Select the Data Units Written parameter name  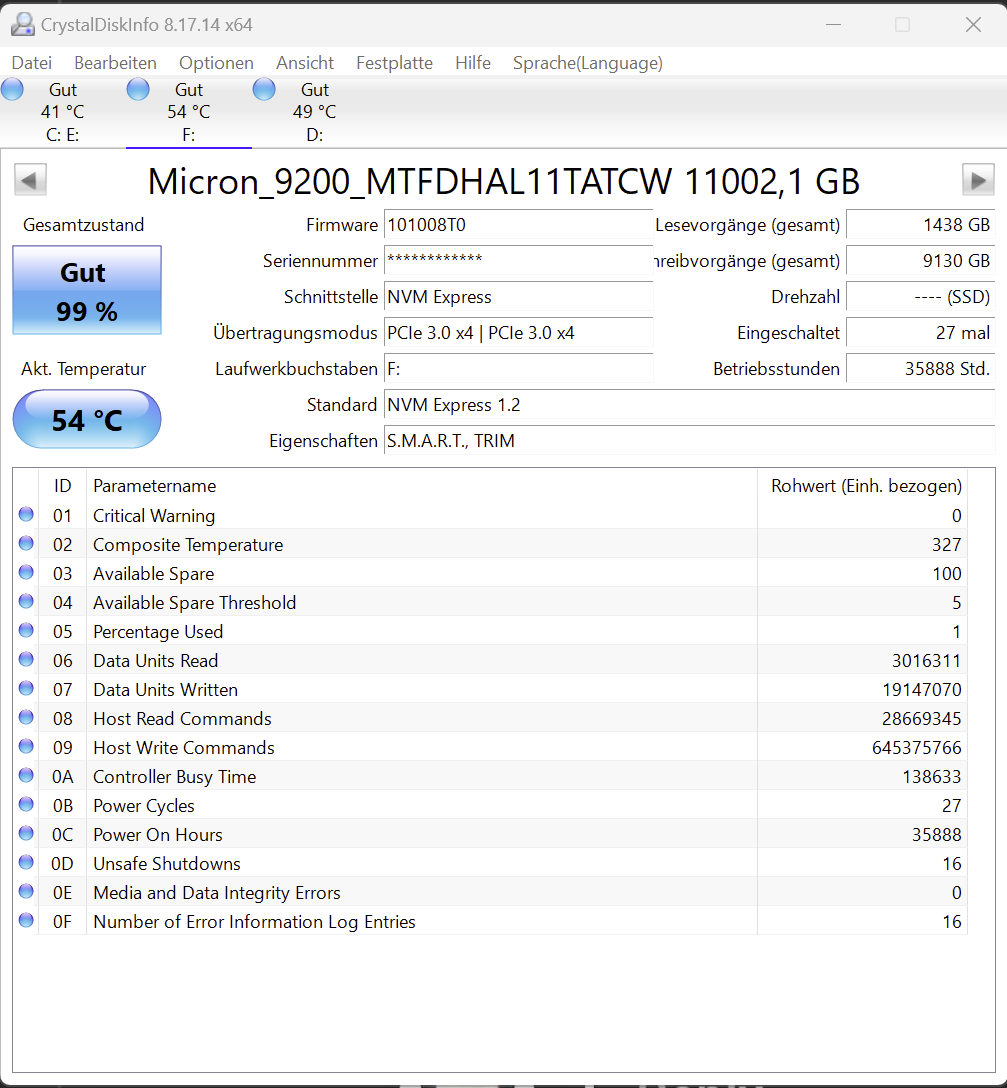pyautogui.click(x=165, y=690)
